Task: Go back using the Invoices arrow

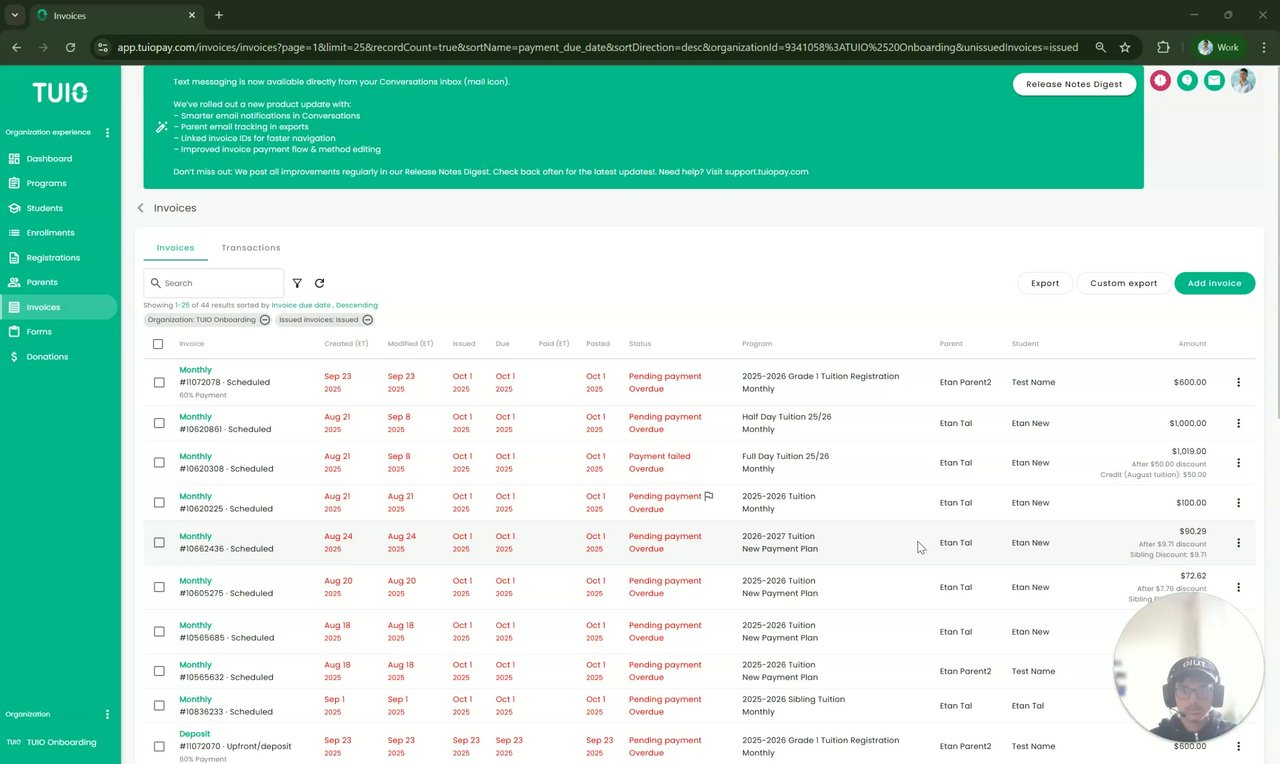Action: 140,208
